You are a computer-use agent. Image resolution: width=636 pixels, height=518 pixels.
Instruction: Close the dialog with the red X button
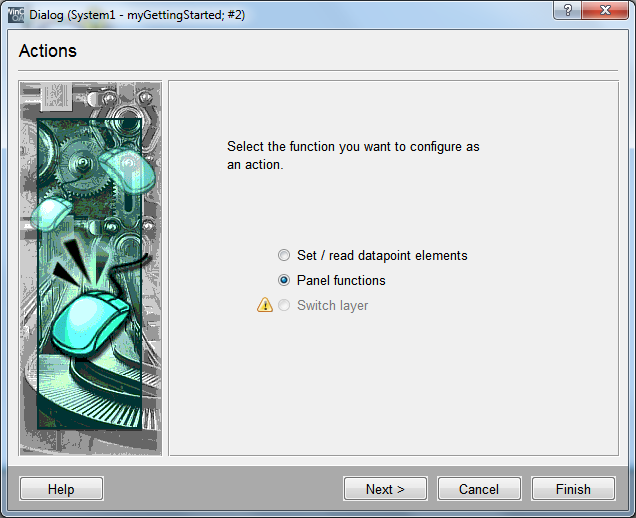[x=606, y=10]
